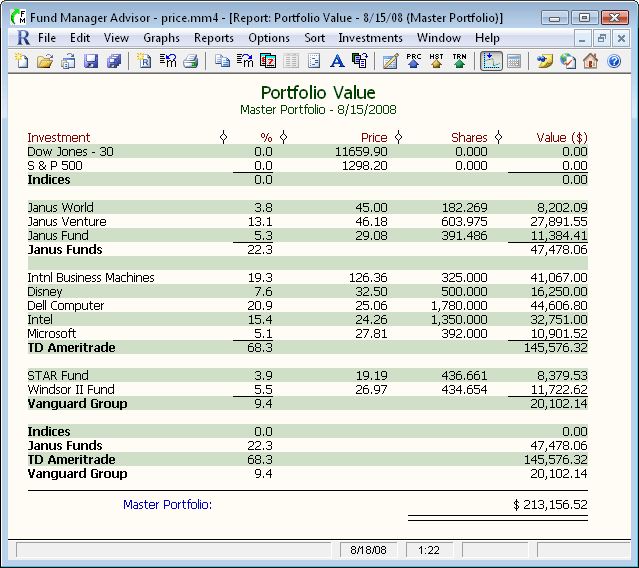Click the diamond marker after % column
Screen dimensions: 639x568
[x=284, y=137]
